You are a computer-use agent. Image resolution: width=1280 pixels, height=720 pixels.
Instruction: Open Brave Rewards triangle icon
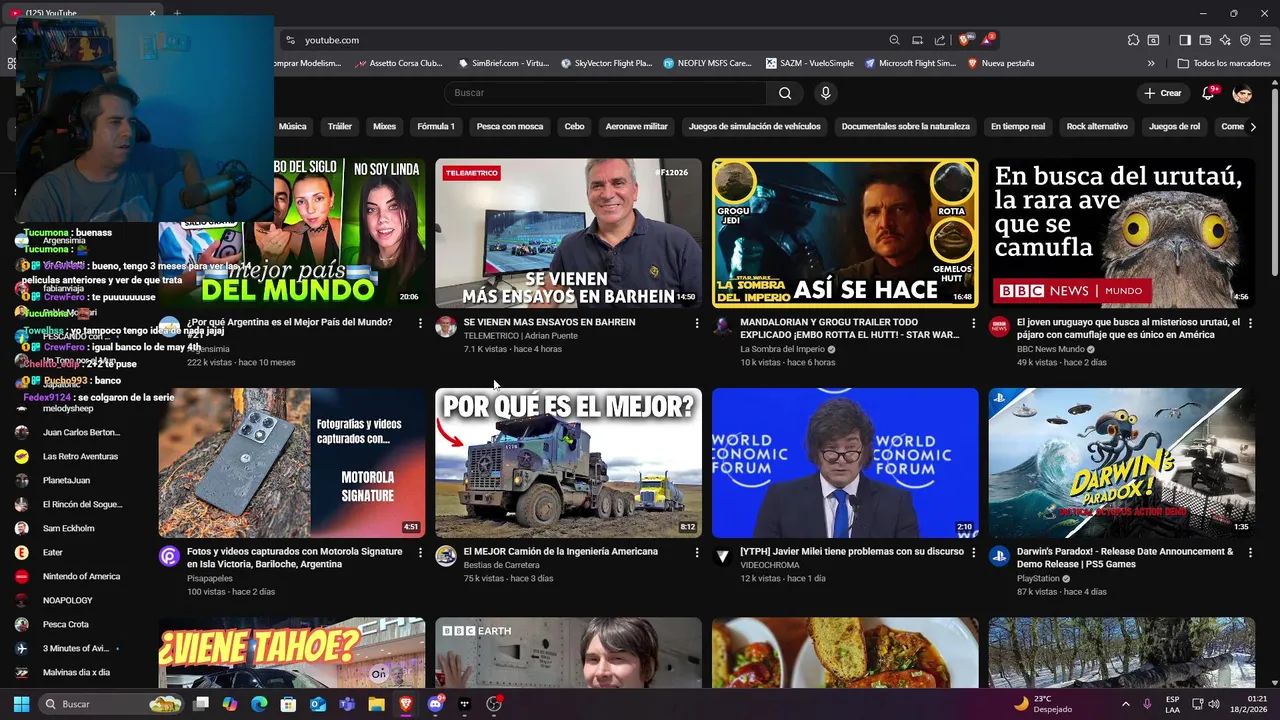pyautogui.click(x=988, y=40)
